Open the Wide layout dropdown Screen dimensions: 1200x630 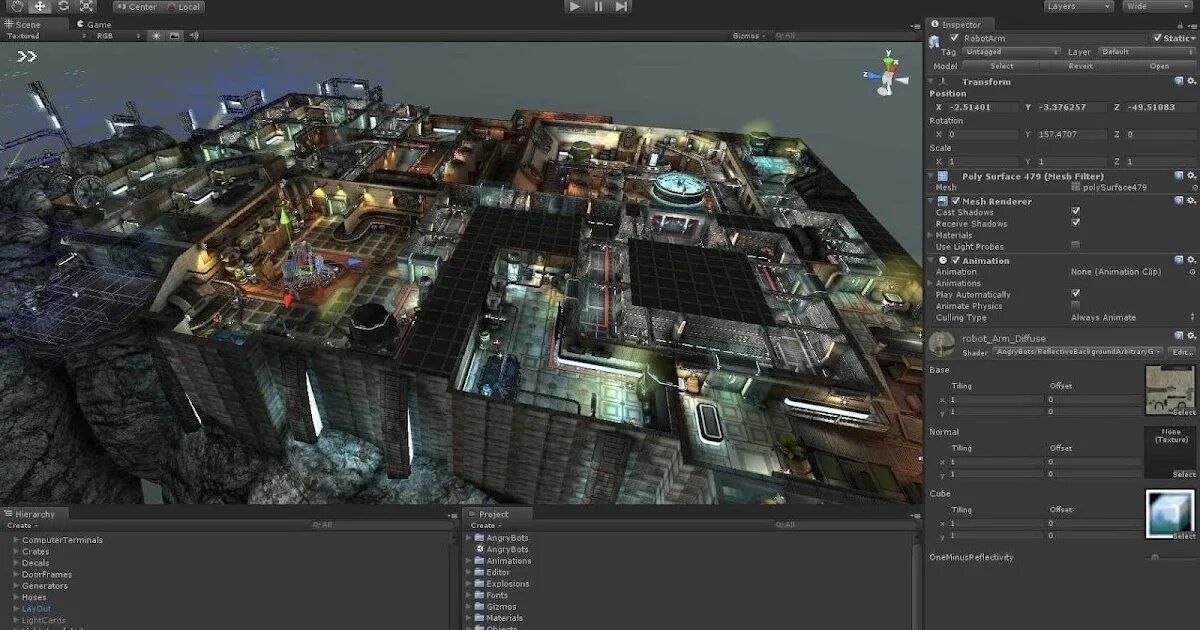[1158, 6]
